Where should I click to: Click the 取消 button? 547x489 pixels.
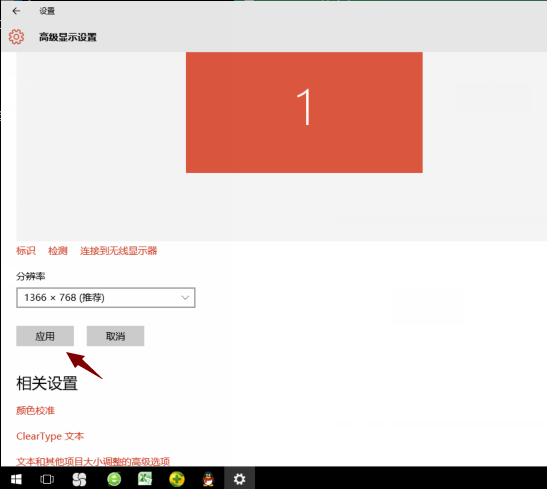click(115, 336)
